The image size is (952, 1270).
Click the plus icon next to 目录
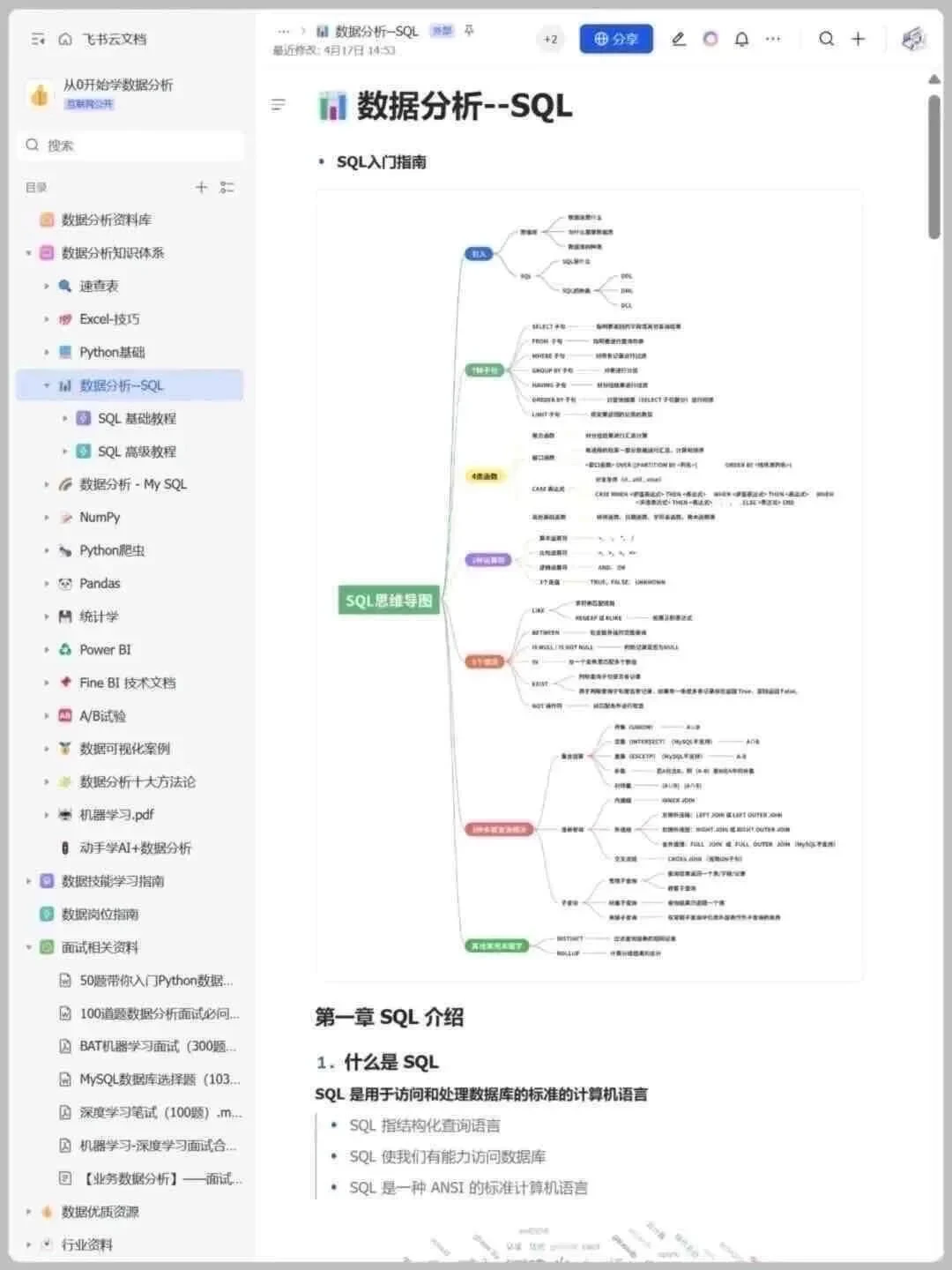200,187
